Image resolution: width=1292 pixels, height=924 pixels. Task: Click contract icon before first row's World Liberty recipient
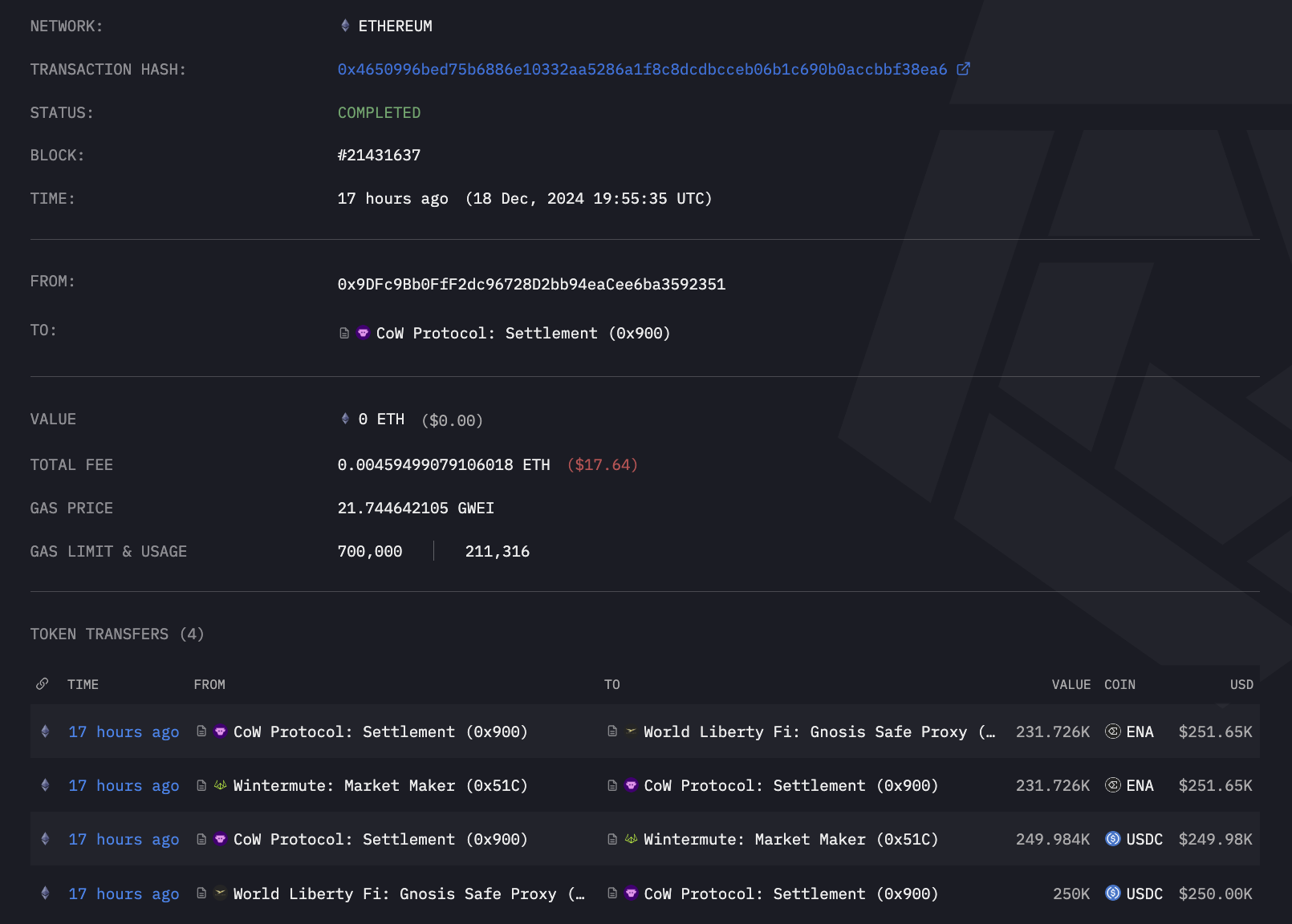612,731
